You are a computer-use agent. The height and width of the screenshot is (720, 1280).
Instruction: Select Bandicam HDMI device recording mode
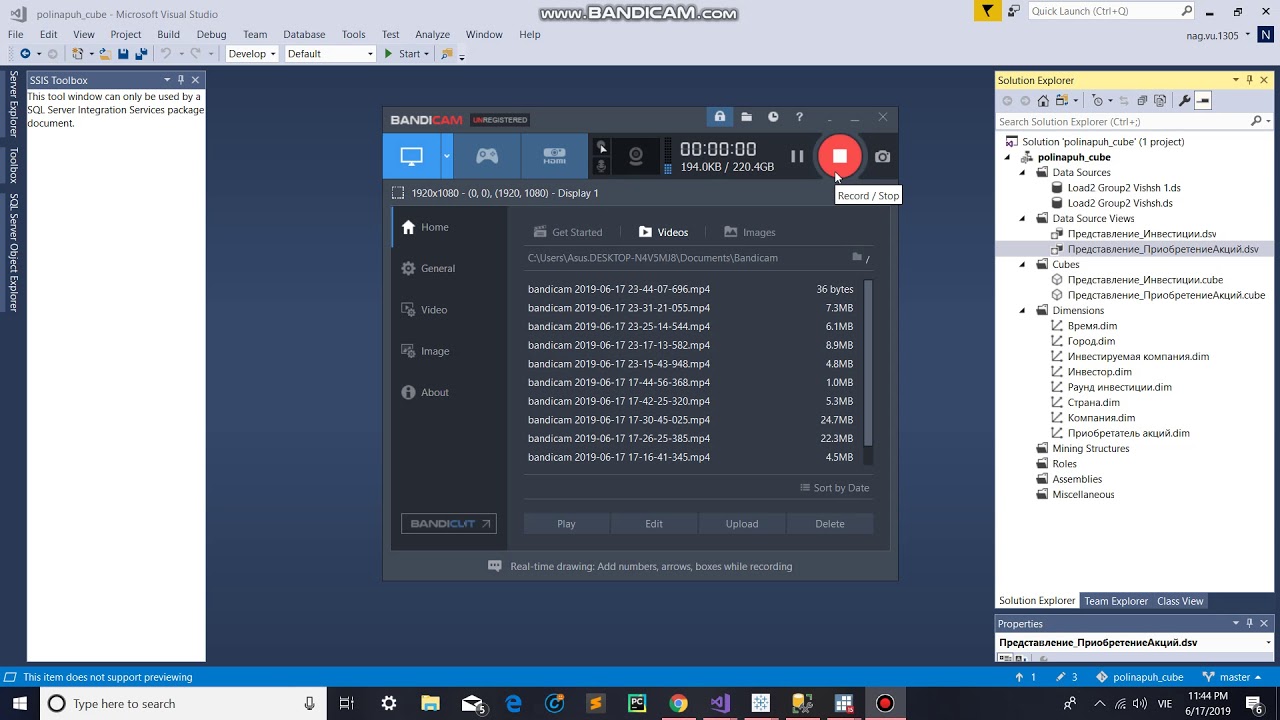click(554, 156)
